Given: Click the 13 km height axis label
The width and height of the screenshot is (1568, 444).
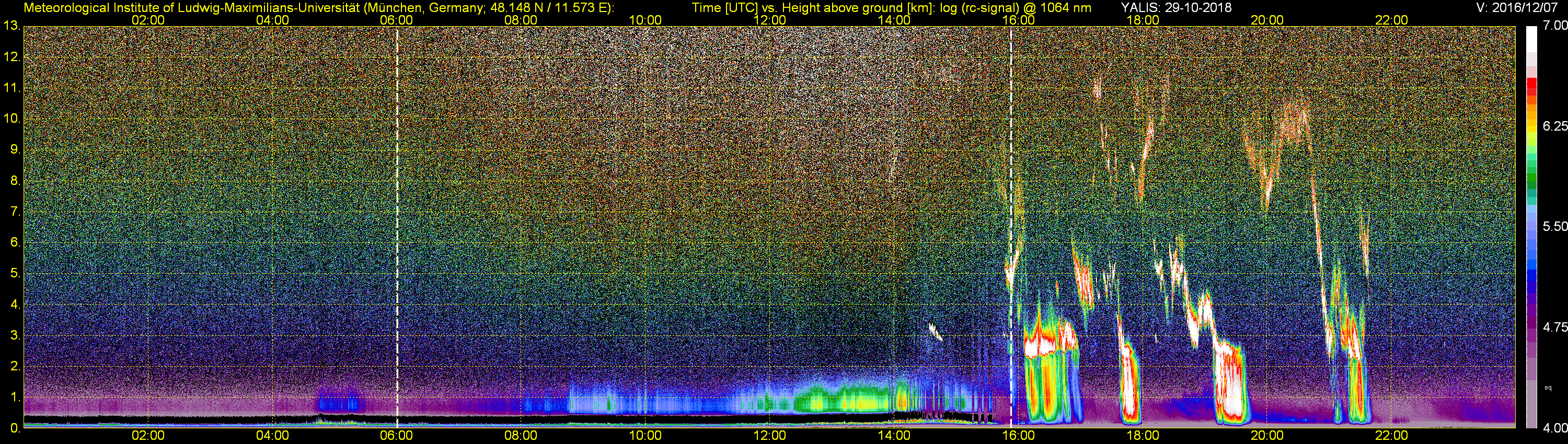Looking at the screenshot, I should 12,26.
